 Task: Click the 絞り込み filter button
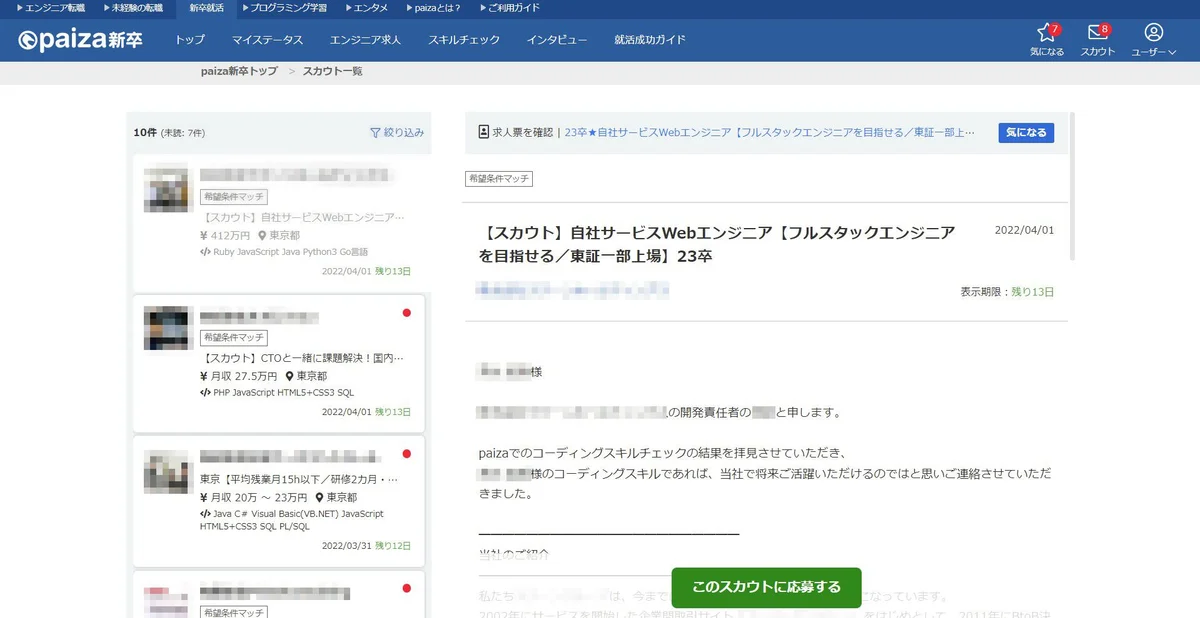tap(397, 132)
